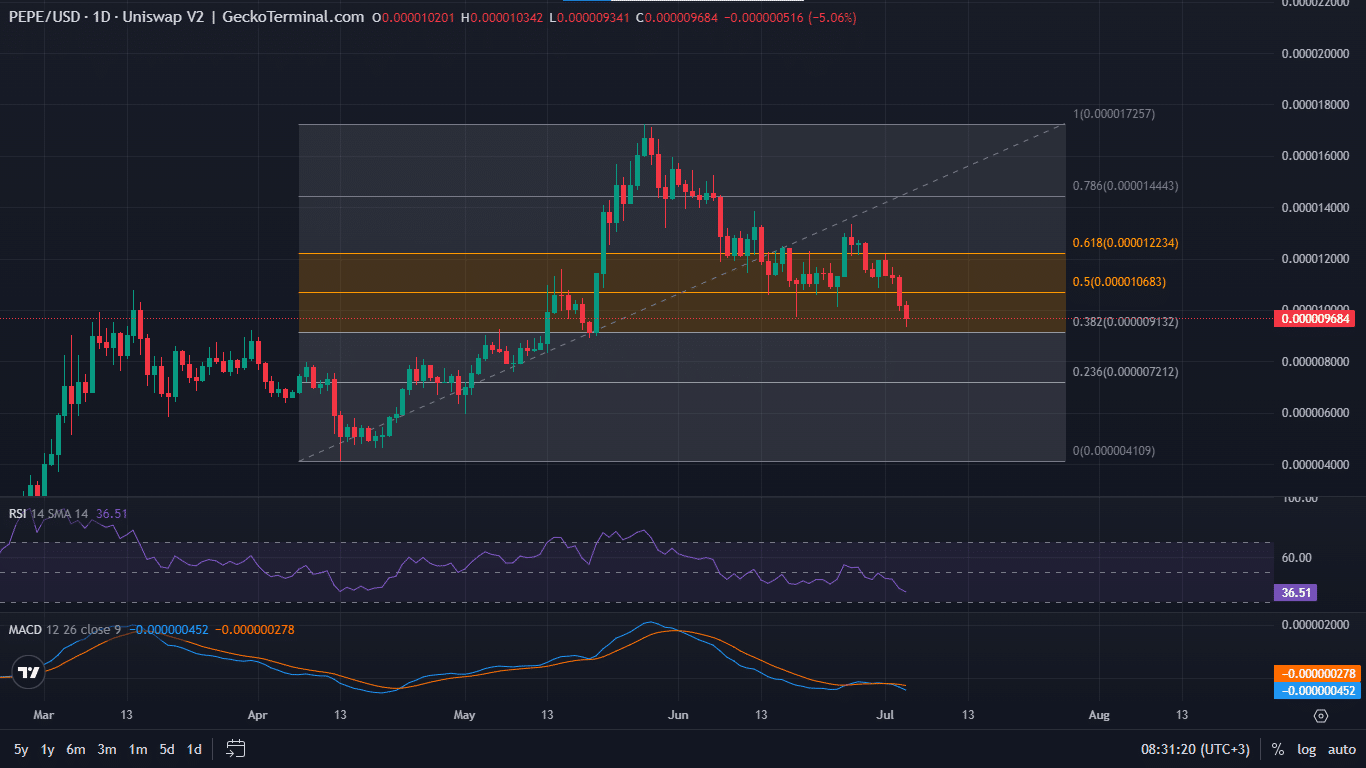Click the current price tag 0.000009684

click(x=1316, y=318)
